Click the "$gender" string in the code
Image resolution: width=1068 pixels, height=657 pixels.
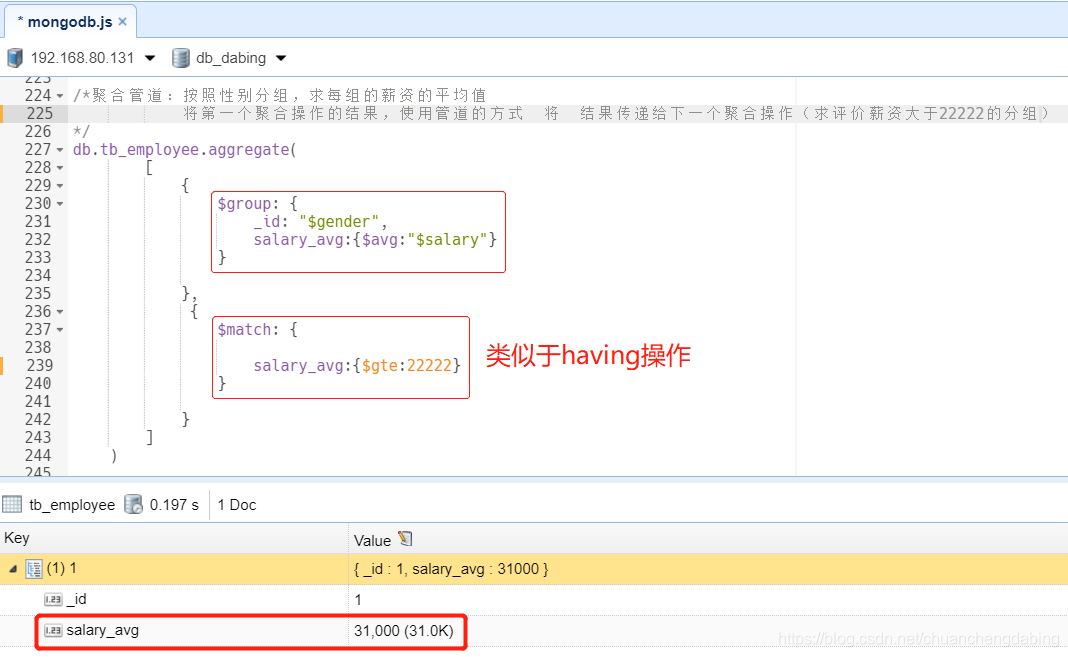coord(339,222)
